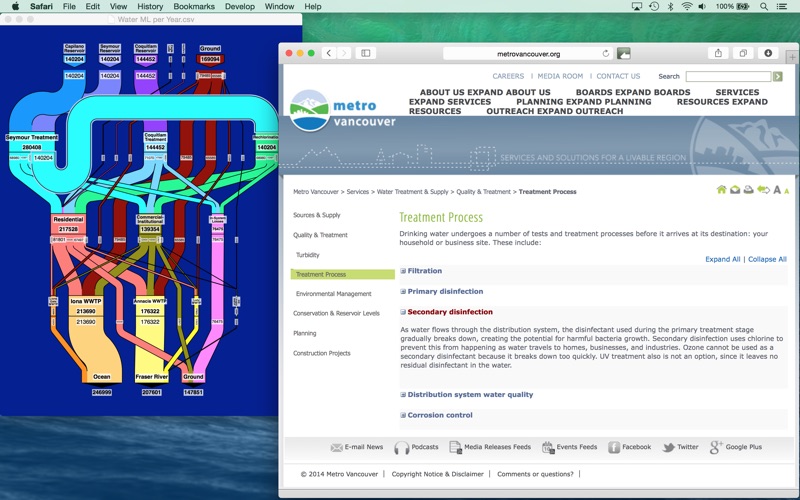
Task: Open the Bookmarks menu
Action: (x=194, y=7)
